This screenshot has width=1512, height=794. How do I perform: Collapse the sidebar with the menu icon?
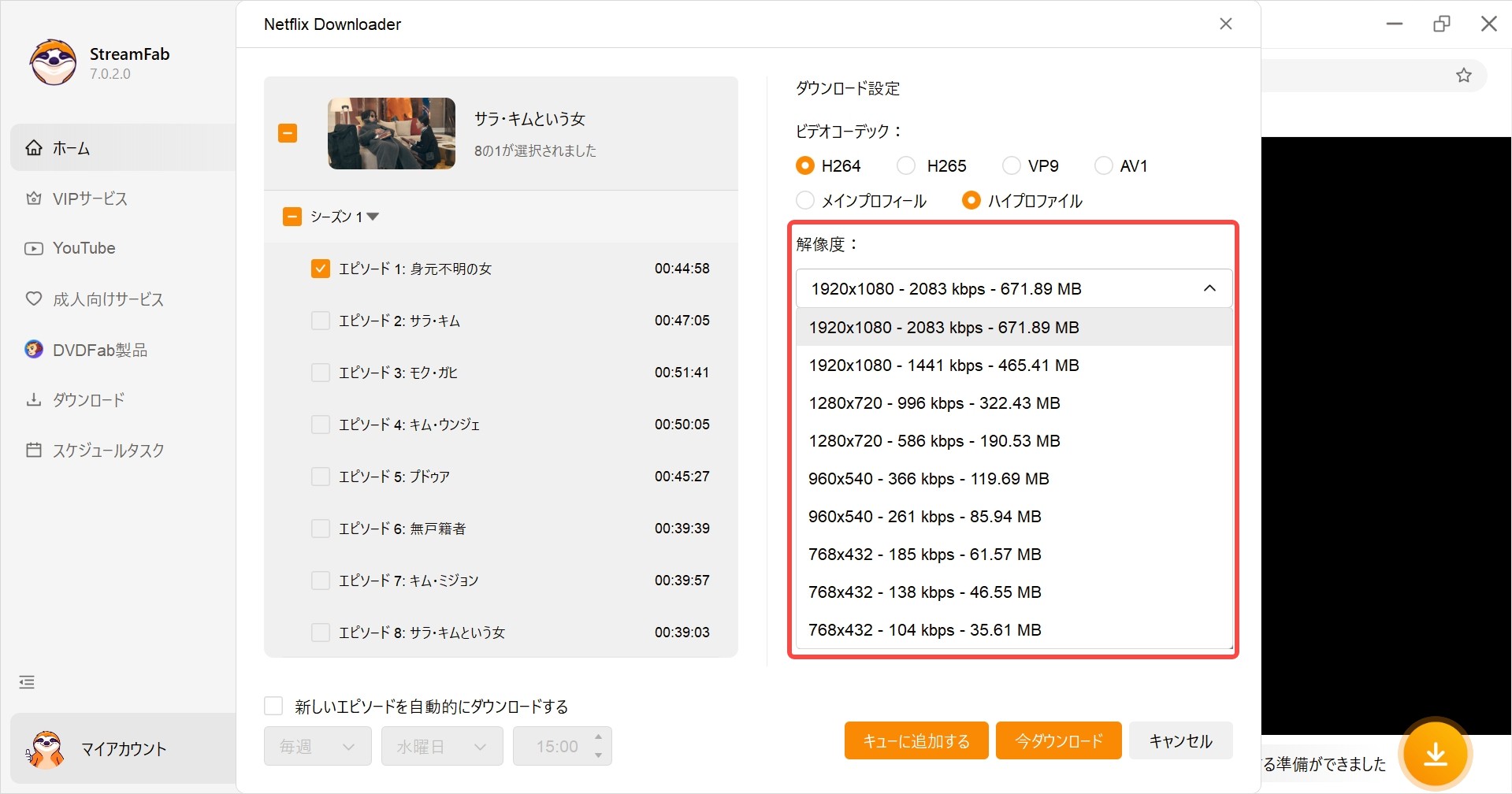(x=27, y=682)
